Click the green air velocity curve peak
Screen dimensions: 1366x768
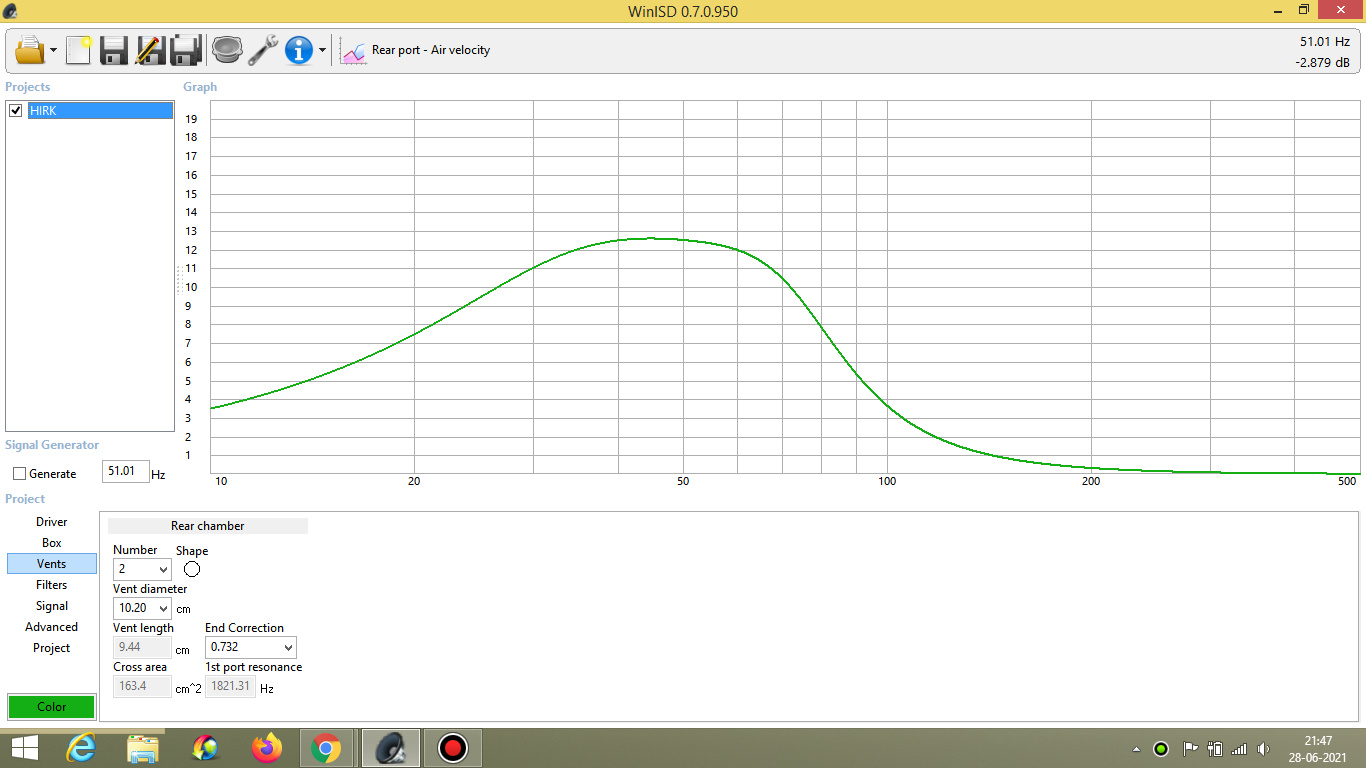click(x=650, y=238)
